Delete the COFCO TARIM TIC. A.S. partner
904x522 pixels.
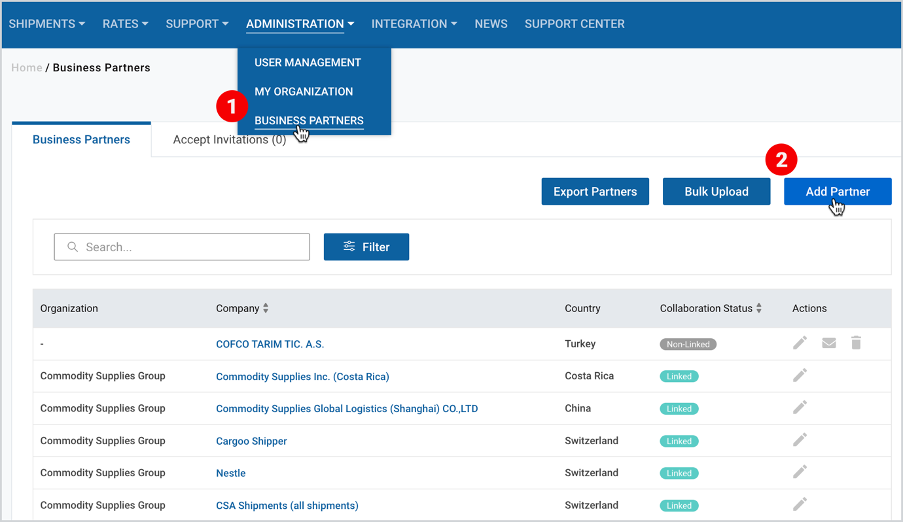click(x=856, y=343)
